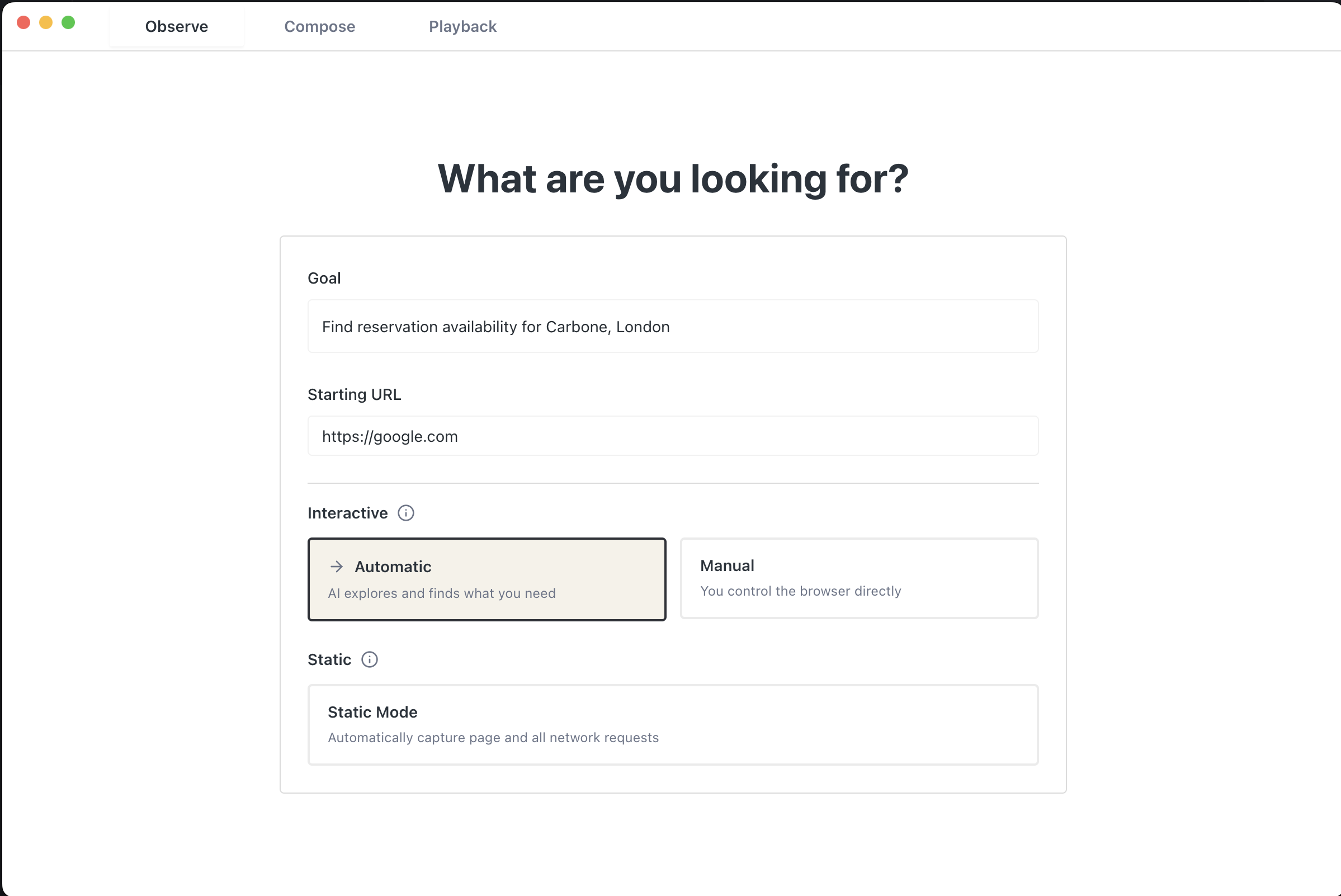Image resolution: width=1341 pixels, height=896 pixels.
Task: Select the Automatic AI exploration option
Action: pyautogui.click(x=486, y=578)
